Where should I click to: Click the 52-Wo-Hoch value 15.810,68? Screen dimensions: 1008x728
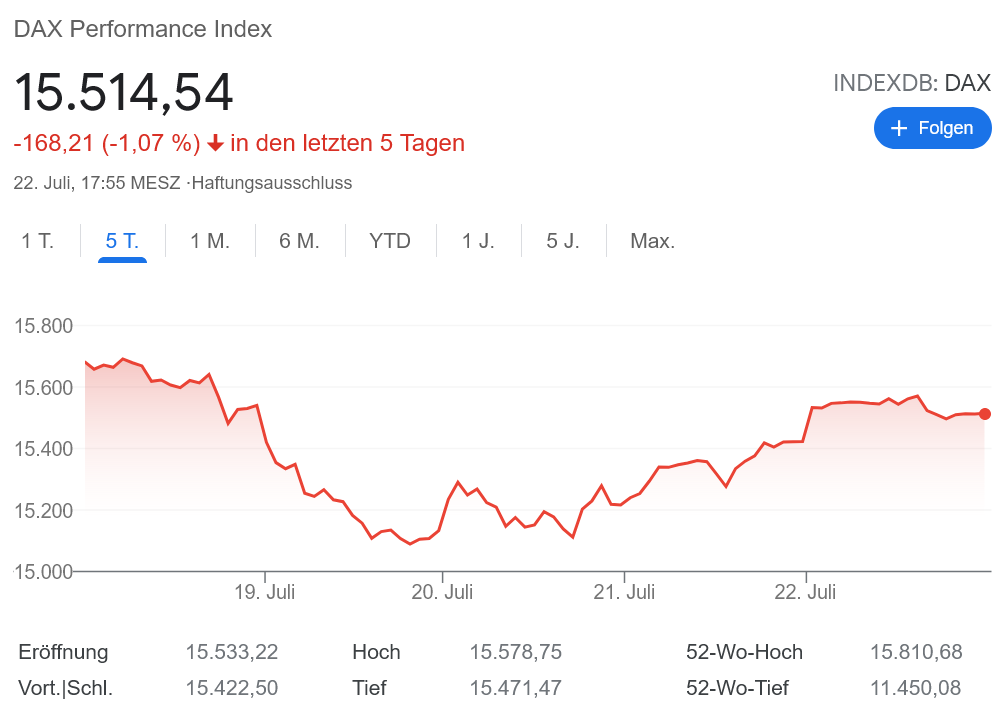point(916,652)
